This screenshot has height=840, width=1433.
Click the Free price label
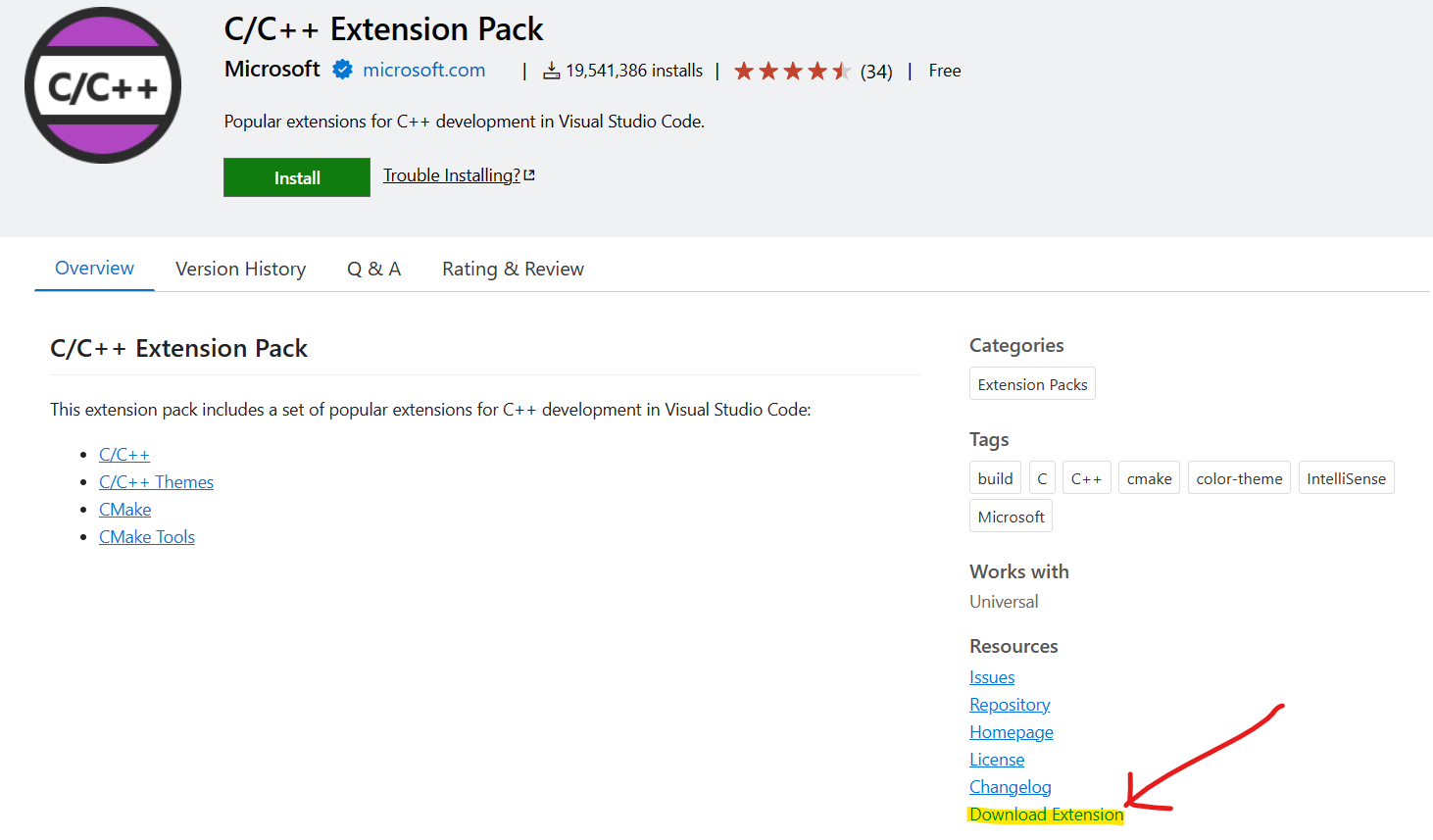945,71
